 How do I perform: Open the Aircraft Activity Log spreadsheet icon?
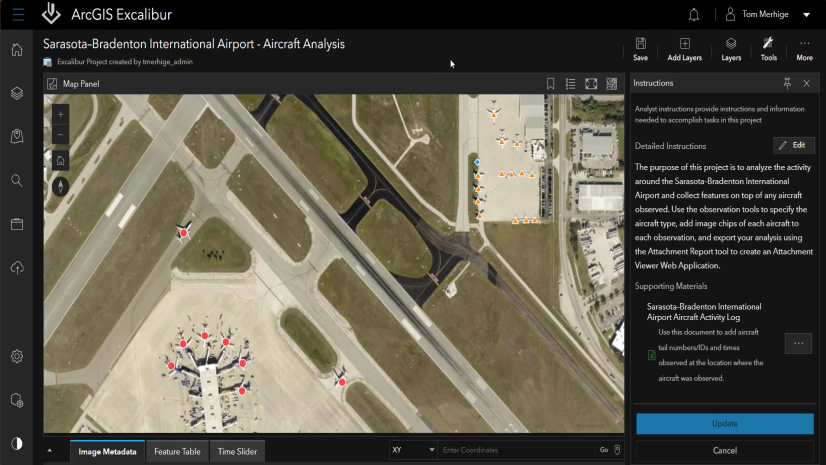[x=652, y=355]
